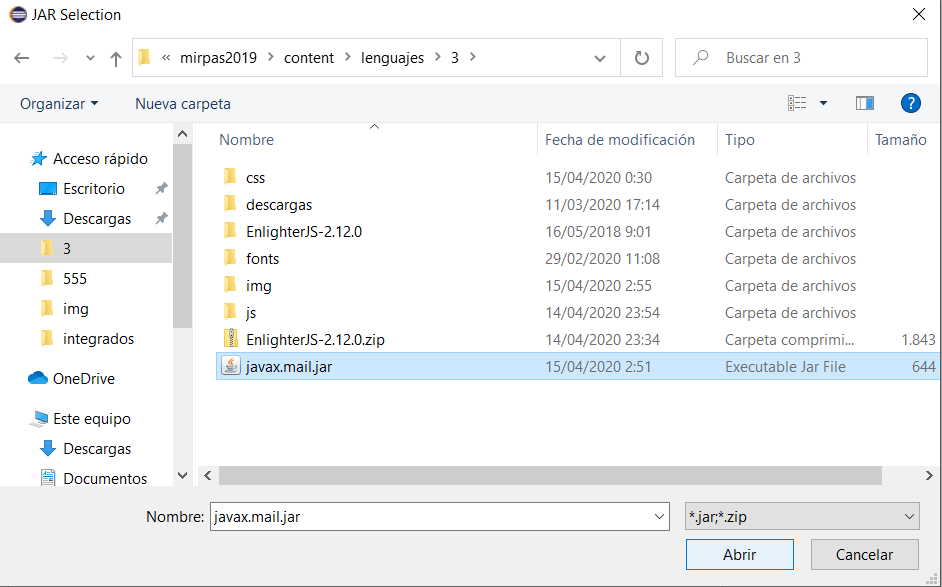The height and width of the screenshot is (587, 942).
Task: Select Este equipo in the sidebar
Action: coord(91,419)
